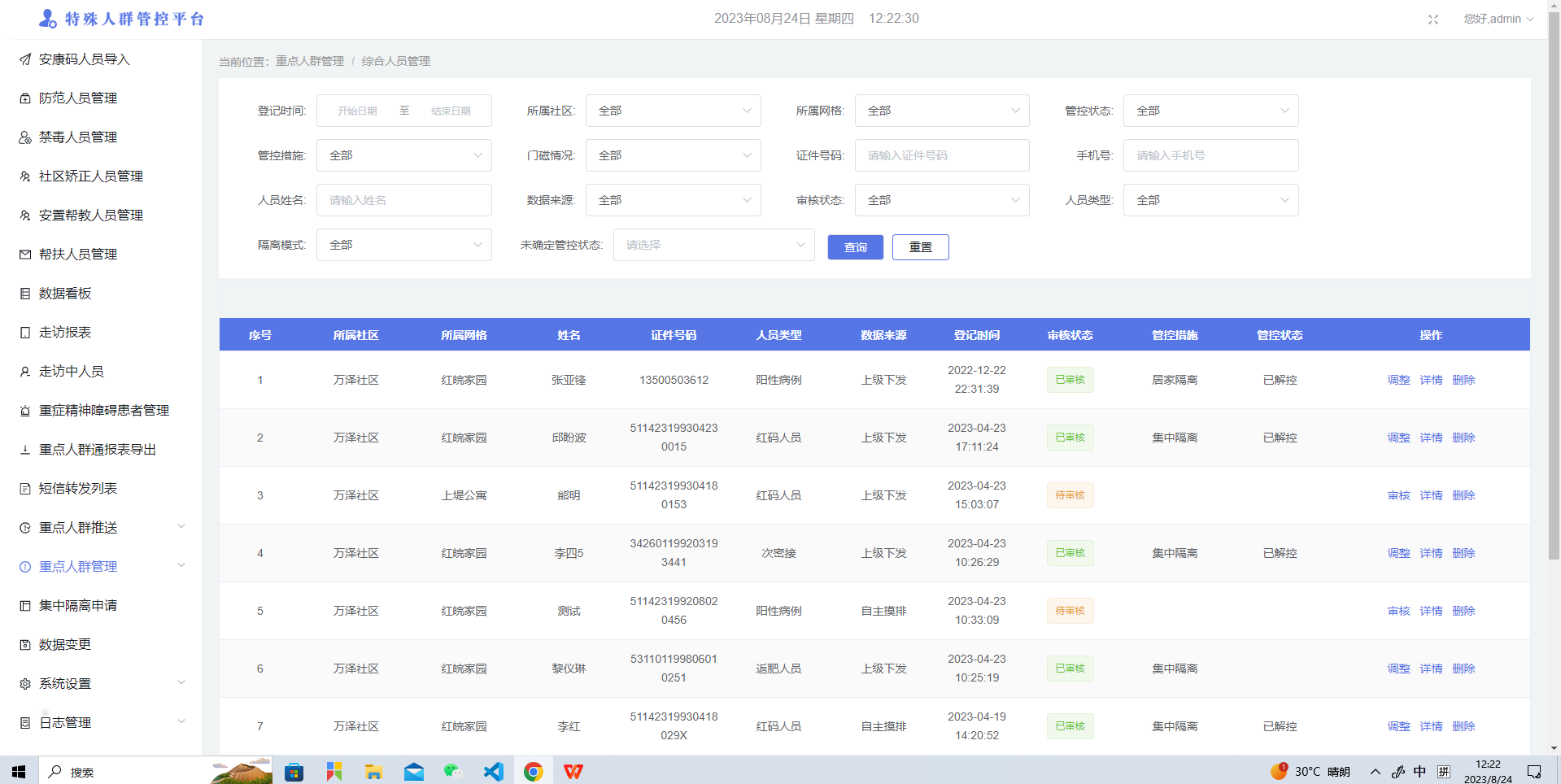Click 调整 for 张亚锋 row
Screen dimensions: 1561x784
[x=1398, y=380]
